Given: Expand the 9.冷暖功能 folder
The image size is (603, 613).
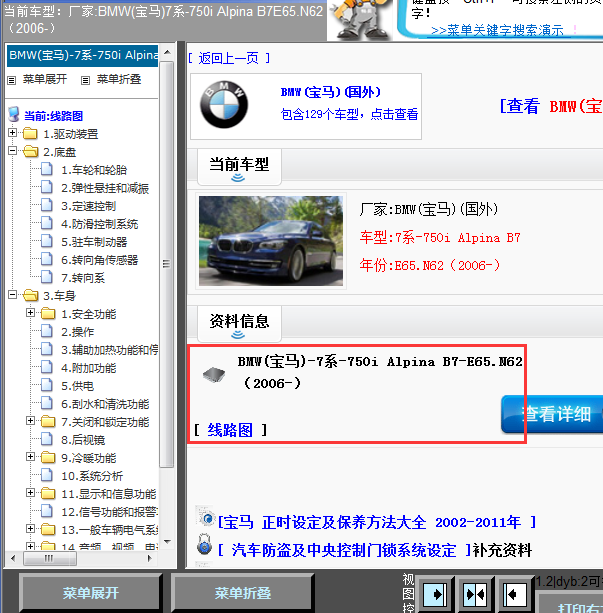Looking at the screenshot, I should (31, 457).
